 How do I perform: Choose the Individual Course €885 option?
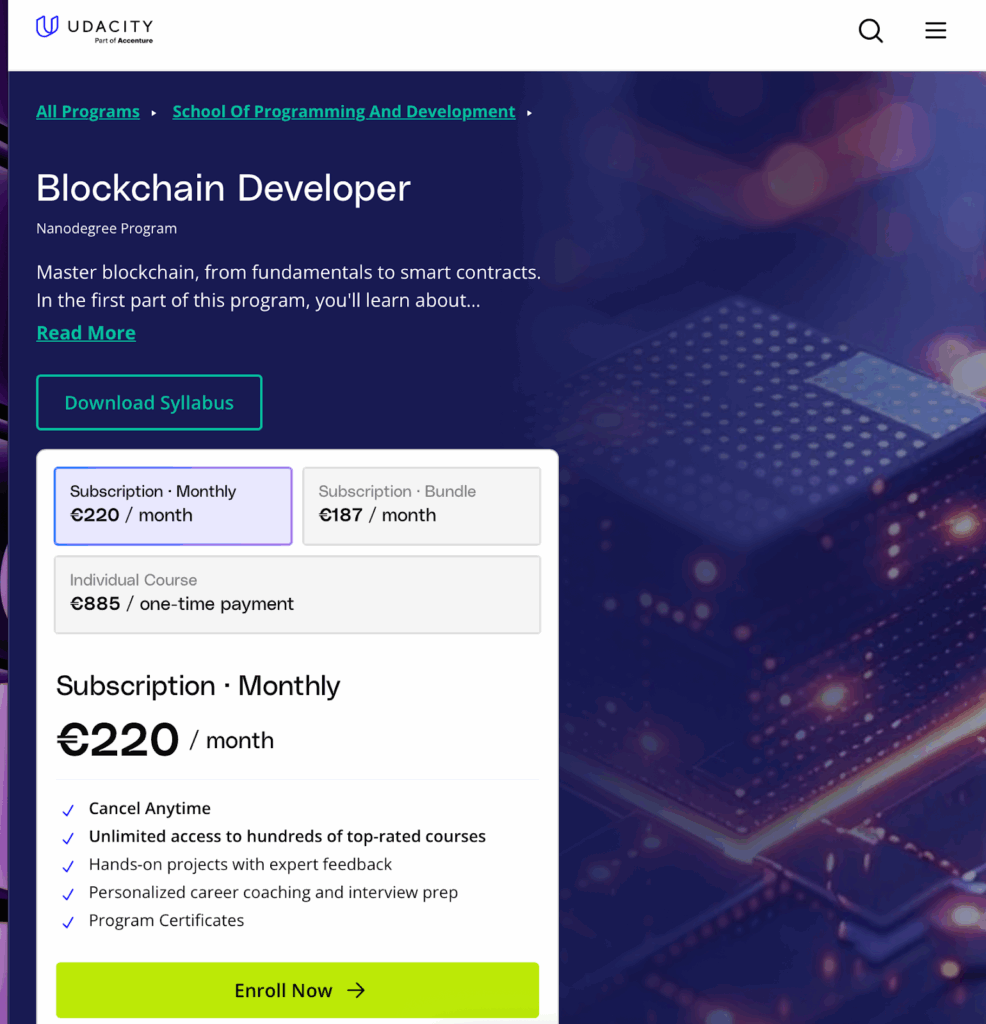pyautogui.click(x=297, y=594)
